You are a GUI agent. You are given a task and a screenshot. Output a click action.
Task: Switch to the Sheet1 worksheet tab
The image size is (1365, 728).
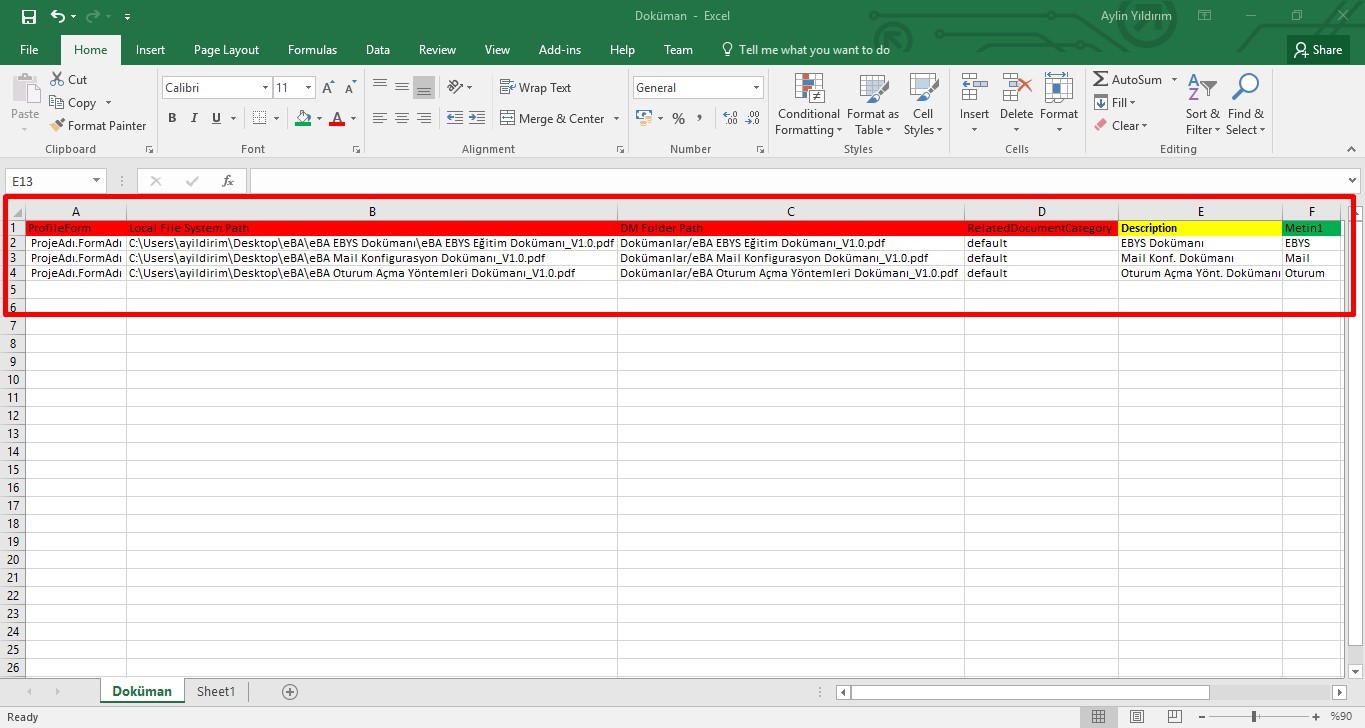(216, 692)
